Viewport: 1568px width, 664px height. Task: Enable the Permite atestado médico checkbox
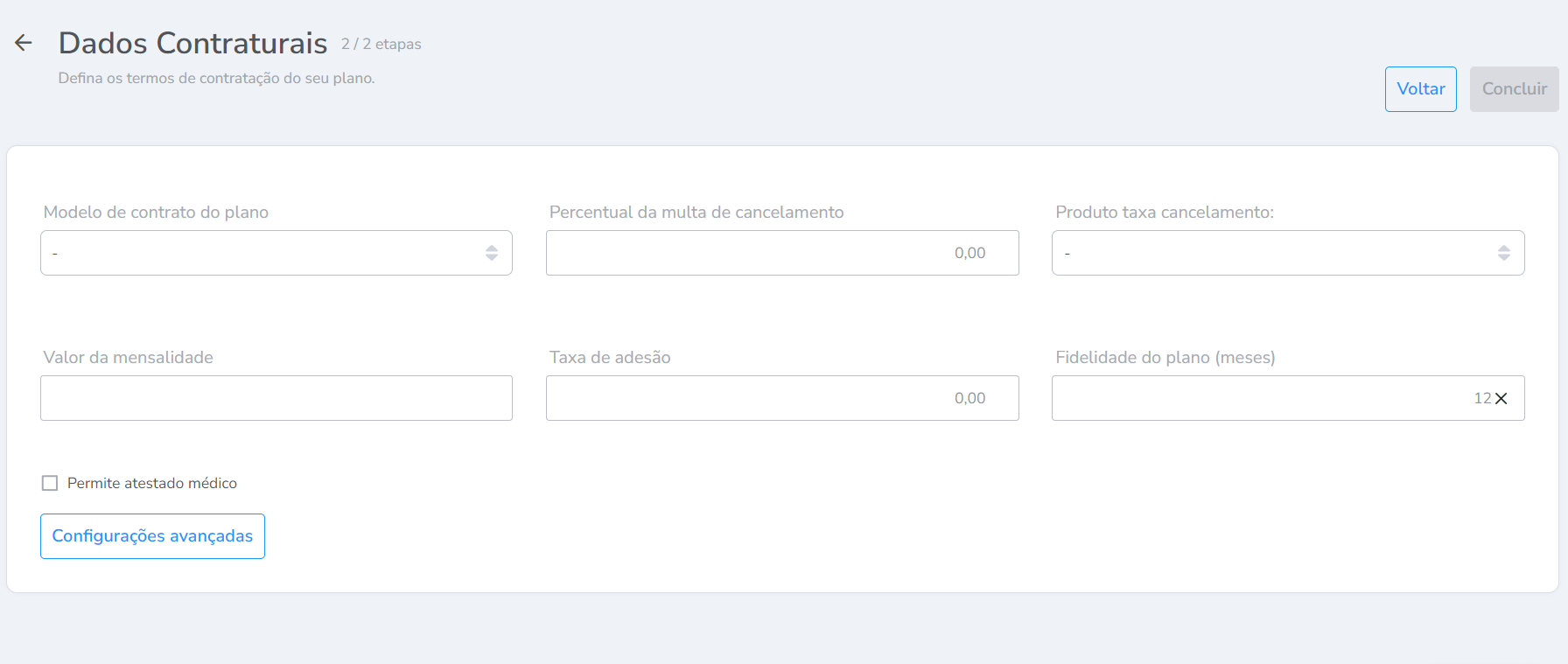(x=50, y=483)
